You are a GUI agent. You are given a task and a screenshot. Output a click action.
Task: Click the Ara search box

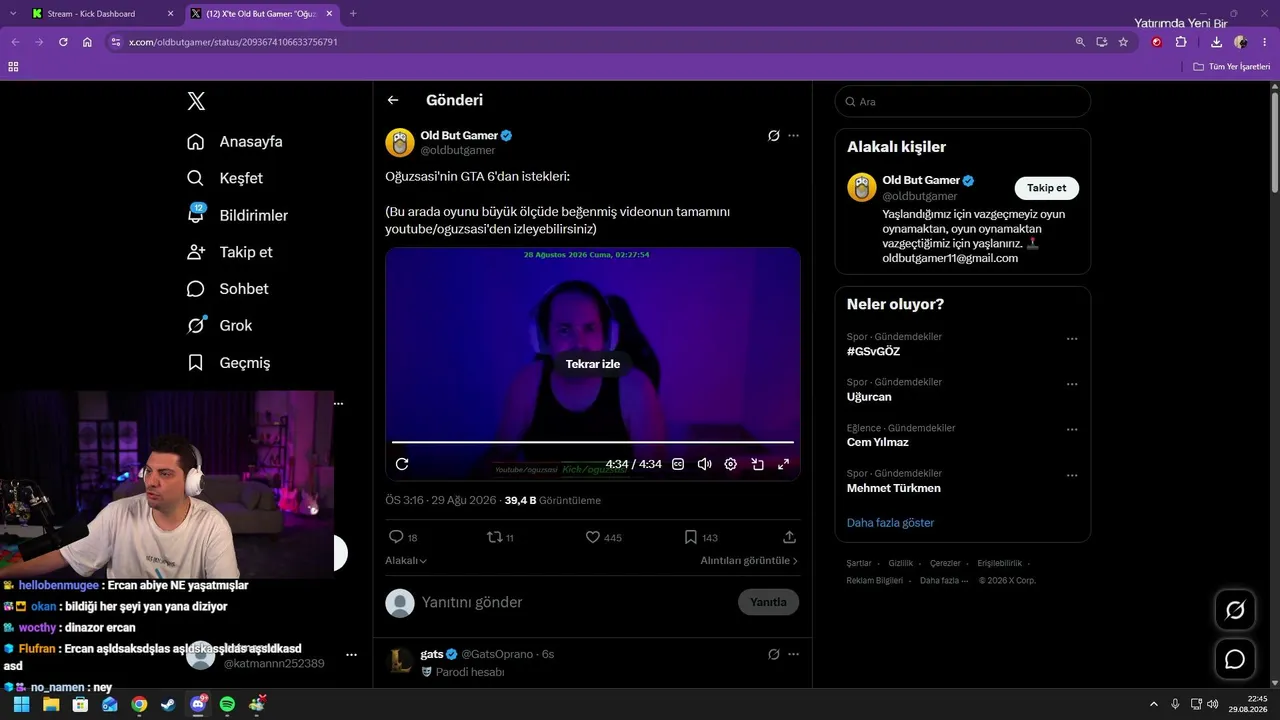[x=962, y=102]
